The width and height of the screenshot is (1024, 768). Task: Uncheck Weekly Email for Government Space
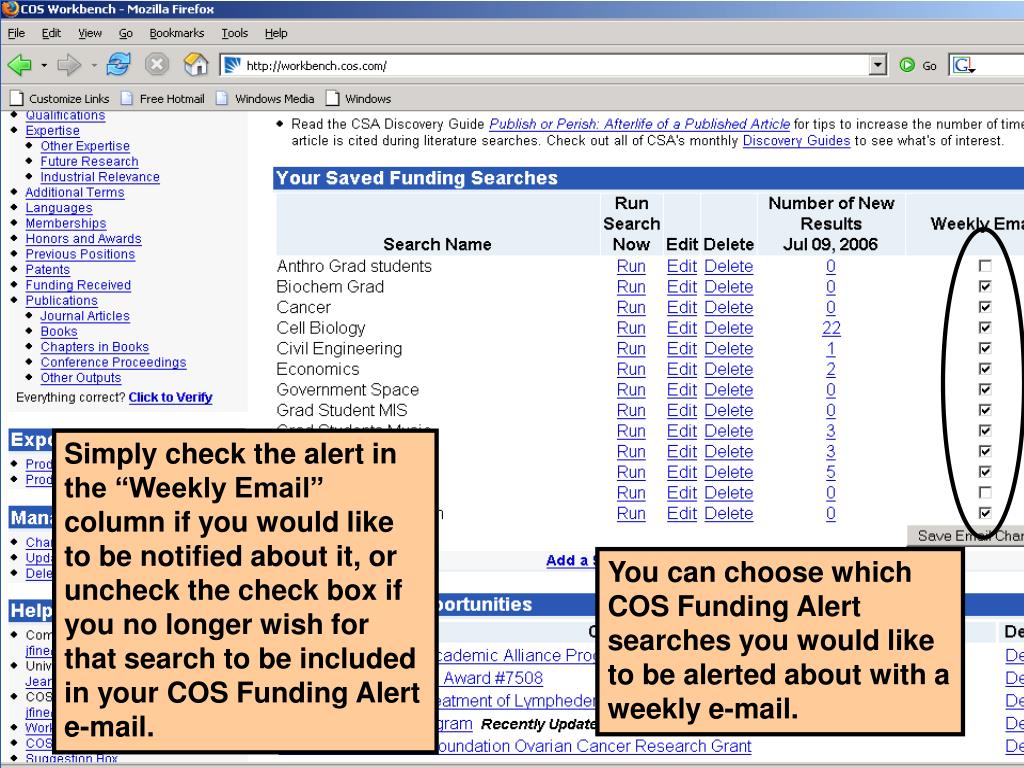[x=985, y=389]
